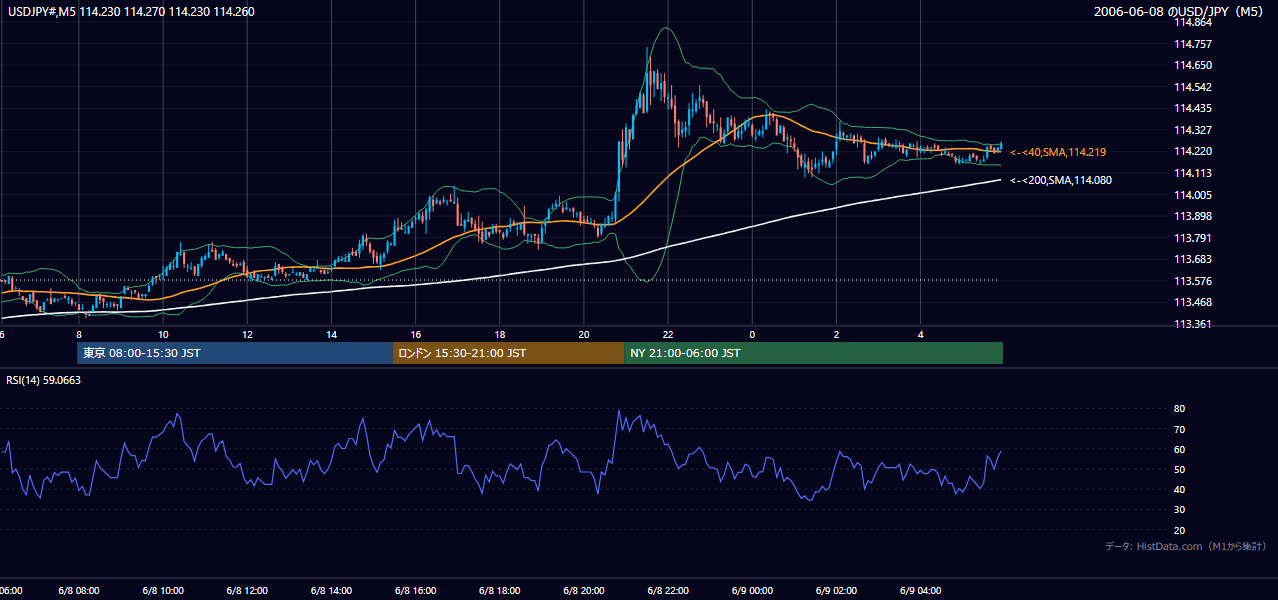Click the 40 SMA 114.219 label
The width and height of the screenshot is (1278, 600).
pos(1058,152)
